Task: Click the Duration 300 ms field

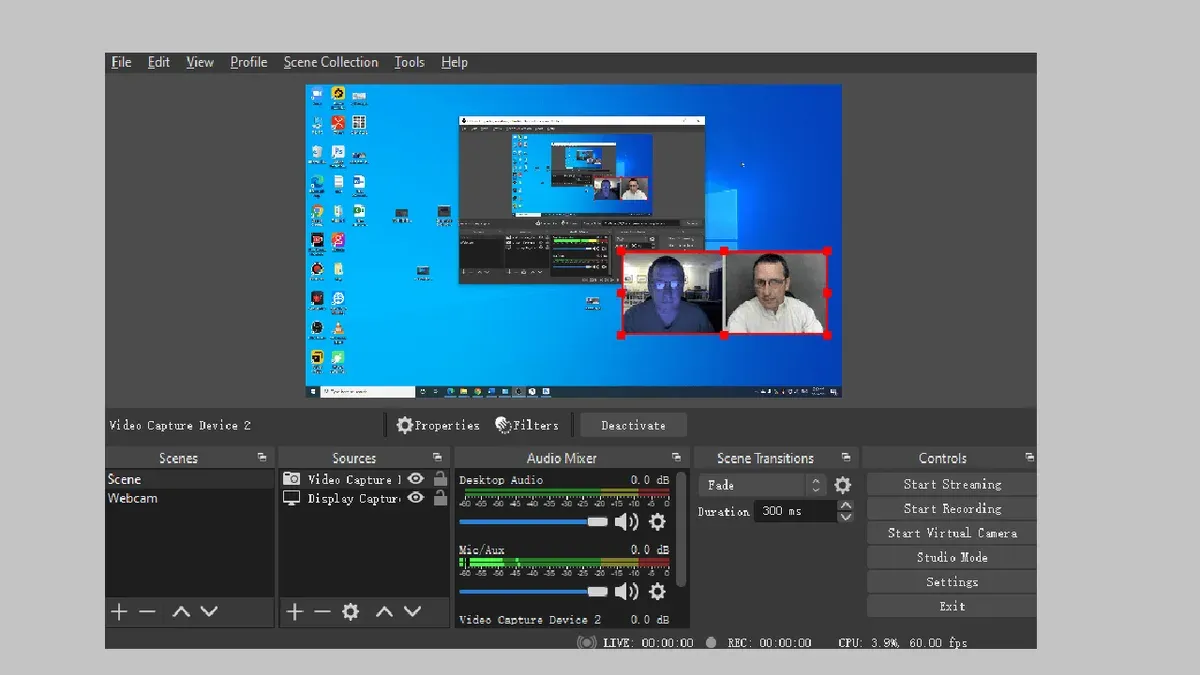Action: coord(794,511)
